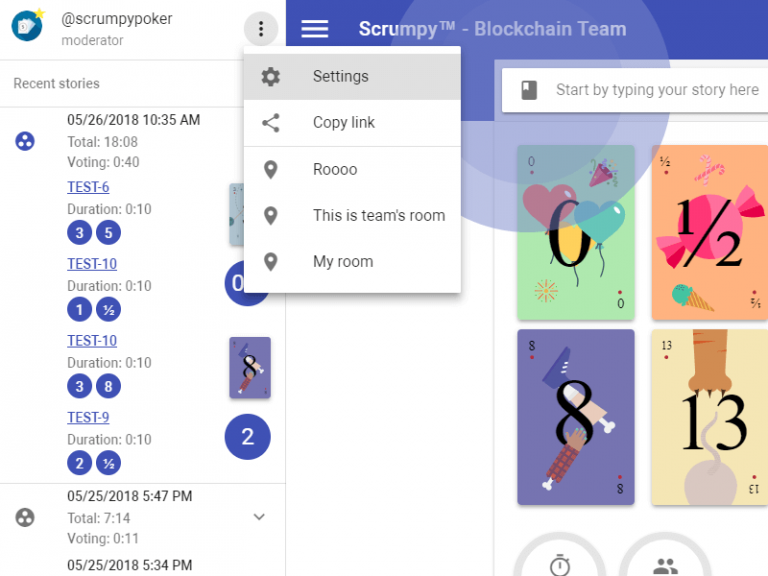
Task: Pick the ½ candy card
Action: (709, 233)
